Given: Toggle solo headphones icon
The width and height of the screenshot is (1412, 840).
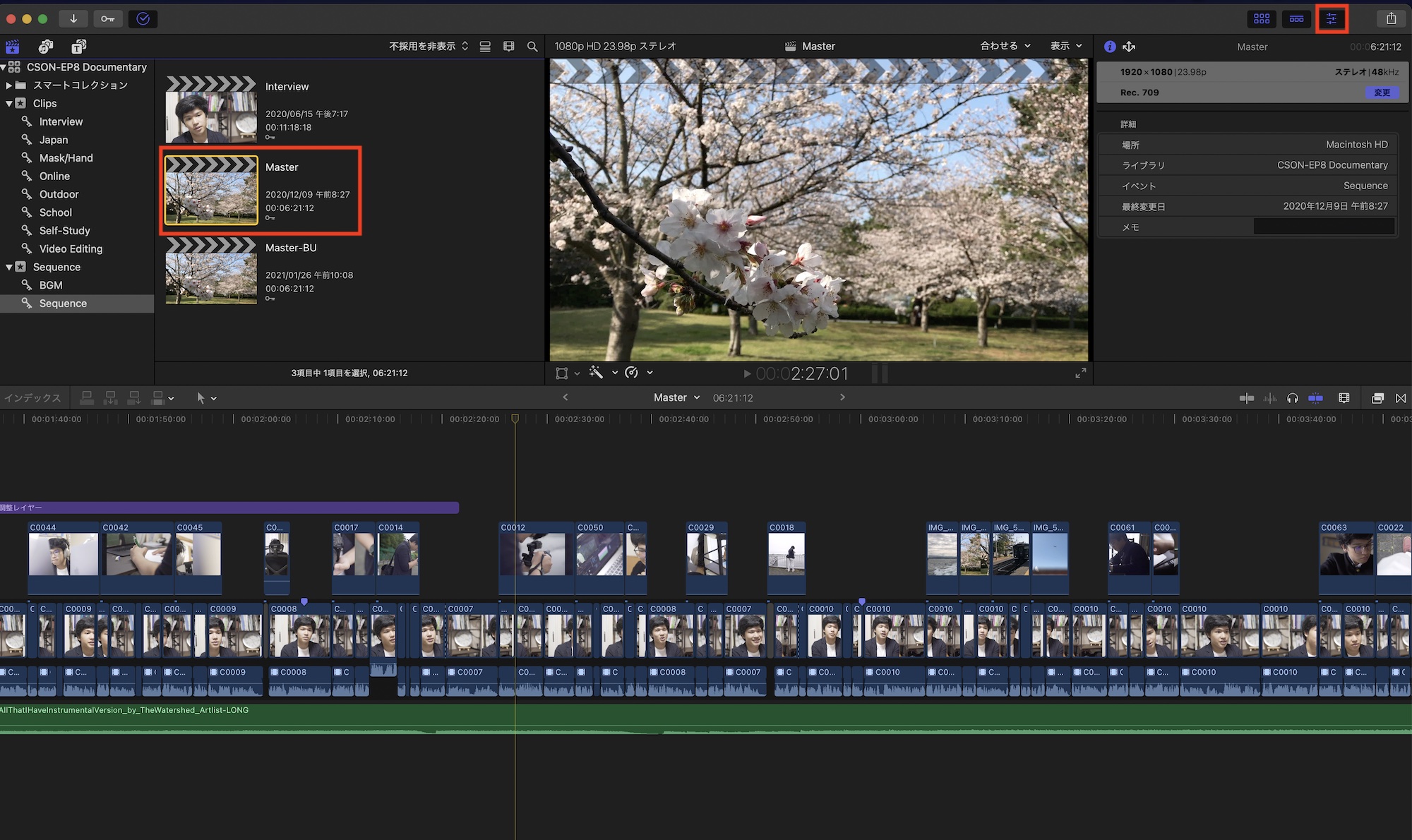Looking at the screenshot, I should (1292, 398).
